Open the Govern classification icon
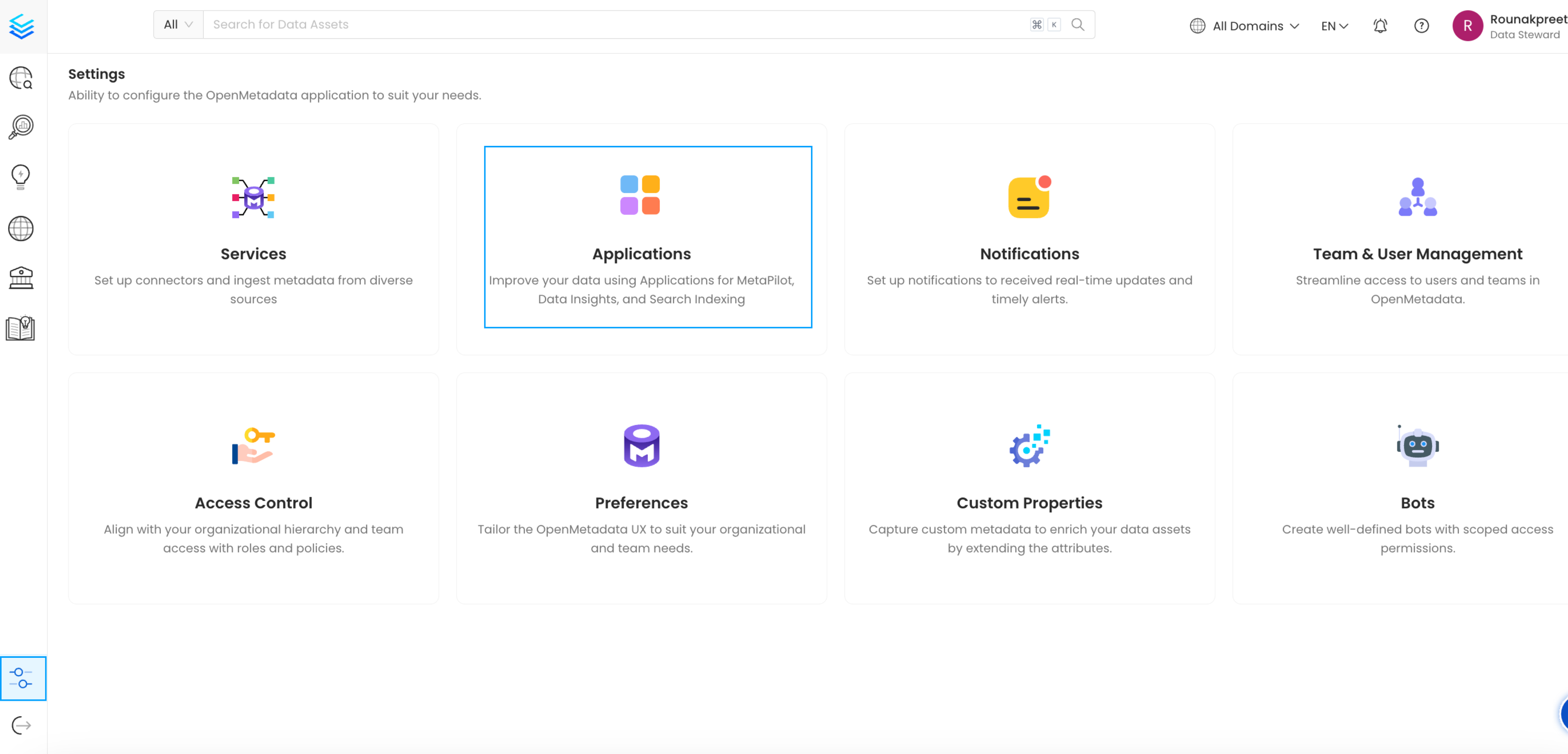This screenshot has height=754, width=1568. [21, 278]
